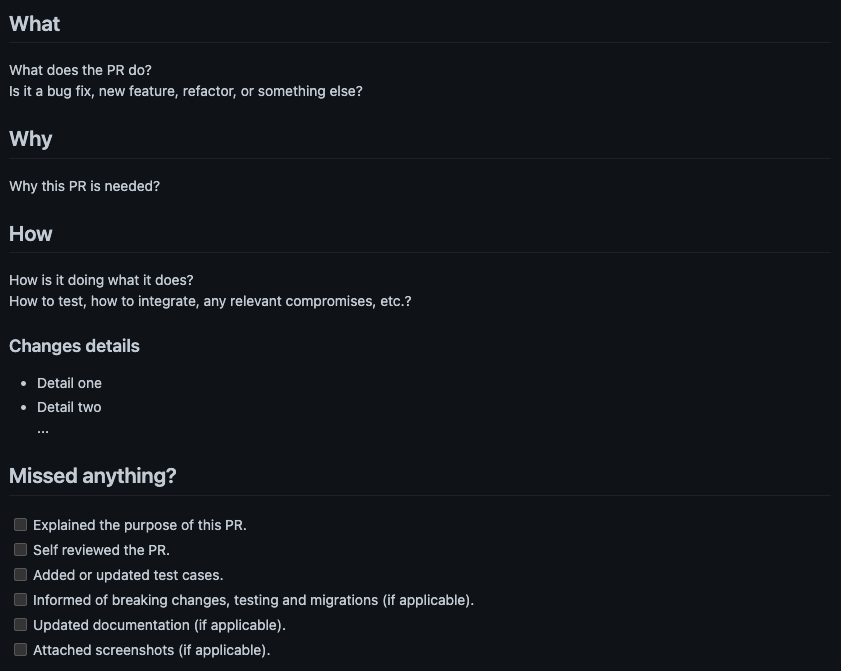The image size is (841, 671).
Task: Click 'Why this PR is needed?' text
Action: (85, 186)
